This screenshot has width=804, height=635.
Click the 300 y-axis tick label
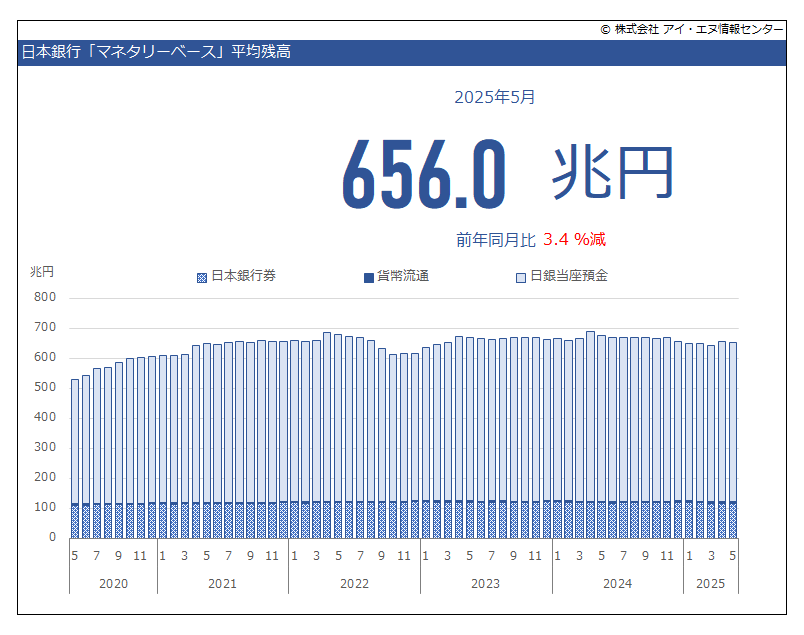pyautogui.click(x=45, y=447)
